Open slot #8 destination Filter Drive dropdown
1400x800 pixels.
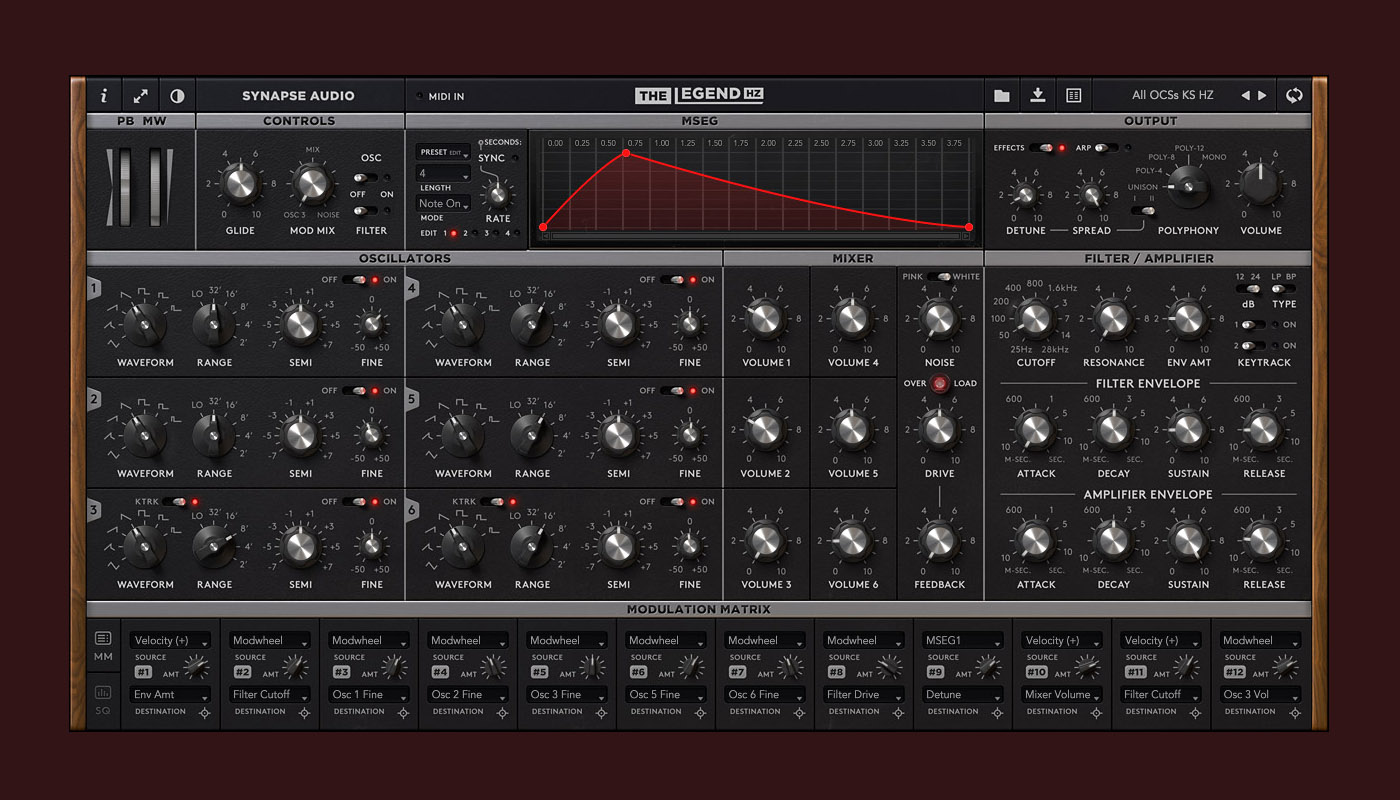(x=863, y=695)
